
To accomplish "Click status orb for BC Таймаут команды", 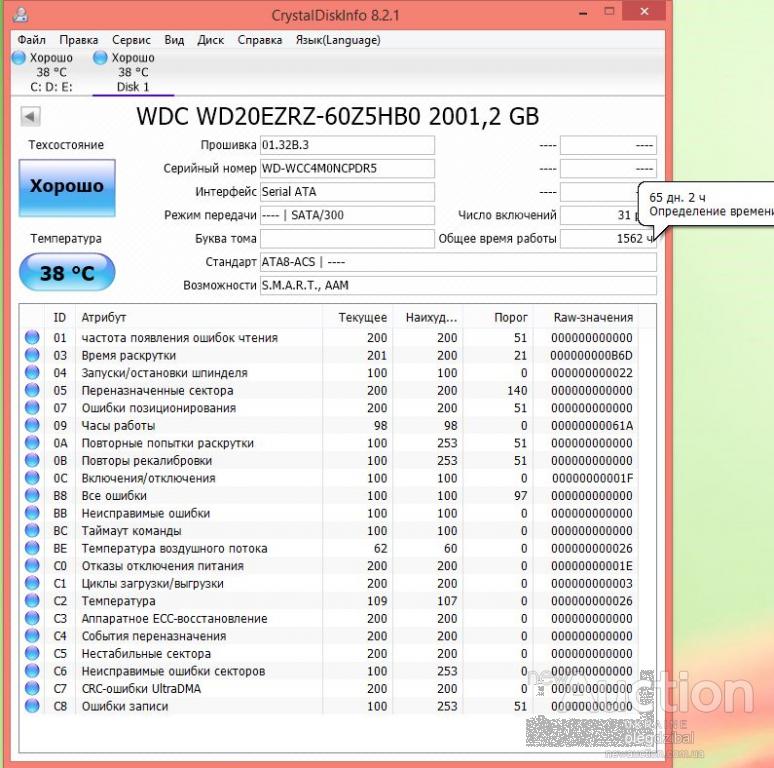I will [x=32, y=530].
